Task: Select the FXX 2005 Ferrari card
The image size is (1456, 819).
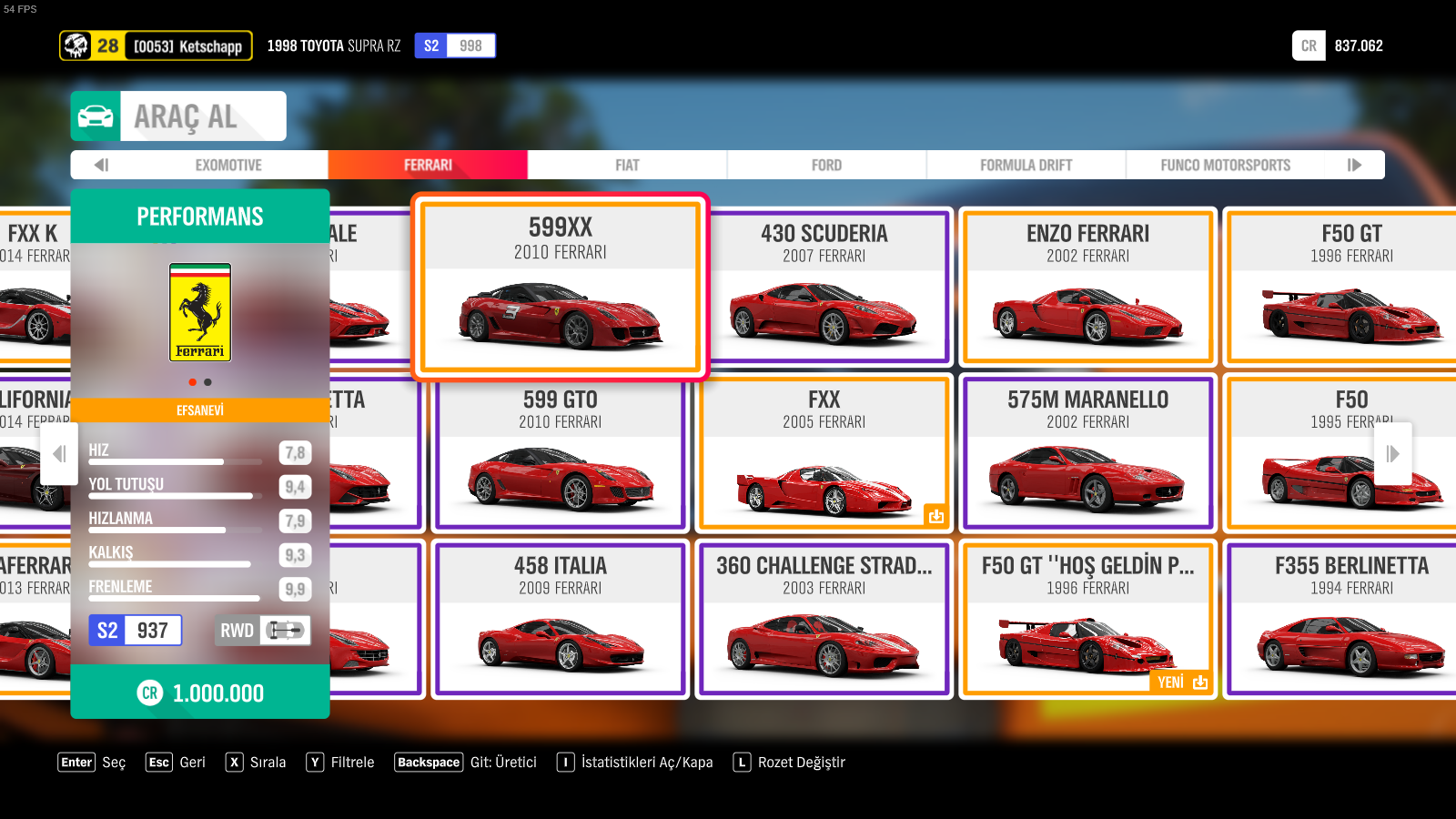Action: coord(824,454)
